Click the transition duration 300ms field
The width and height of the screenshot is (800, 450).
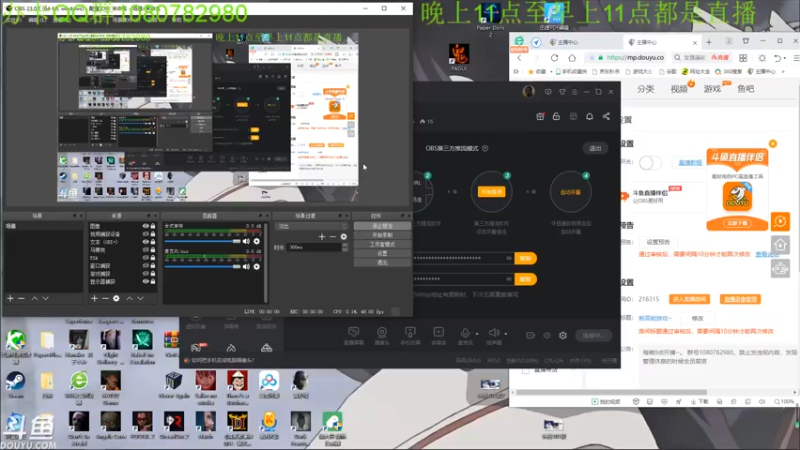pyautogui.click(x=314, y=247)
